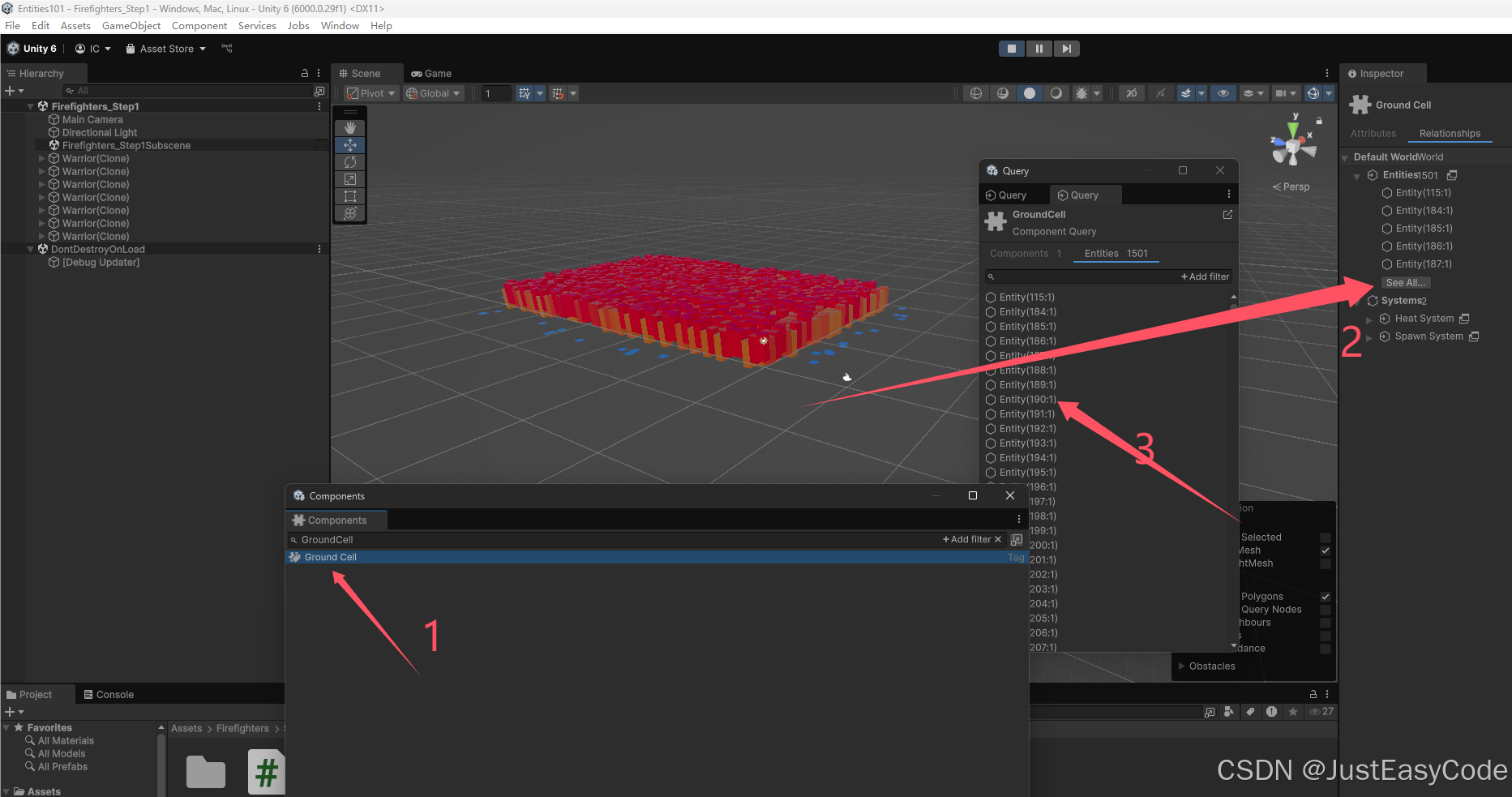Search by label in Project panel
The width and height of the screenshot is (1512, 797).
tap(1250, 712)
